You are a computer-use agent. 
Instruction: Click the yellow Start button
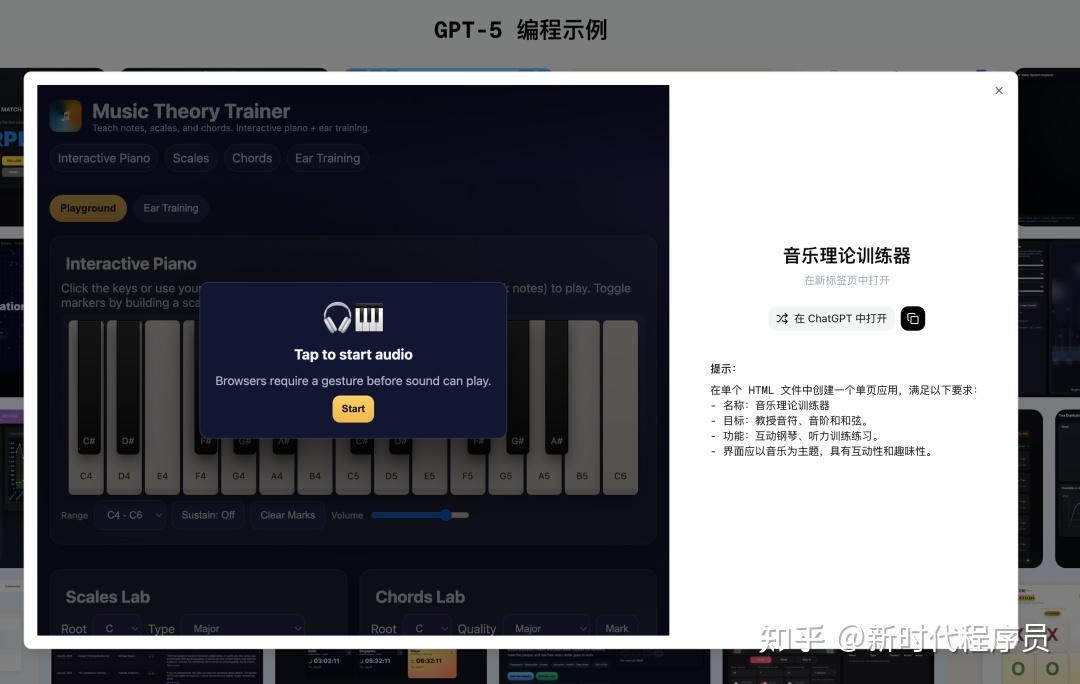point(353,408)
